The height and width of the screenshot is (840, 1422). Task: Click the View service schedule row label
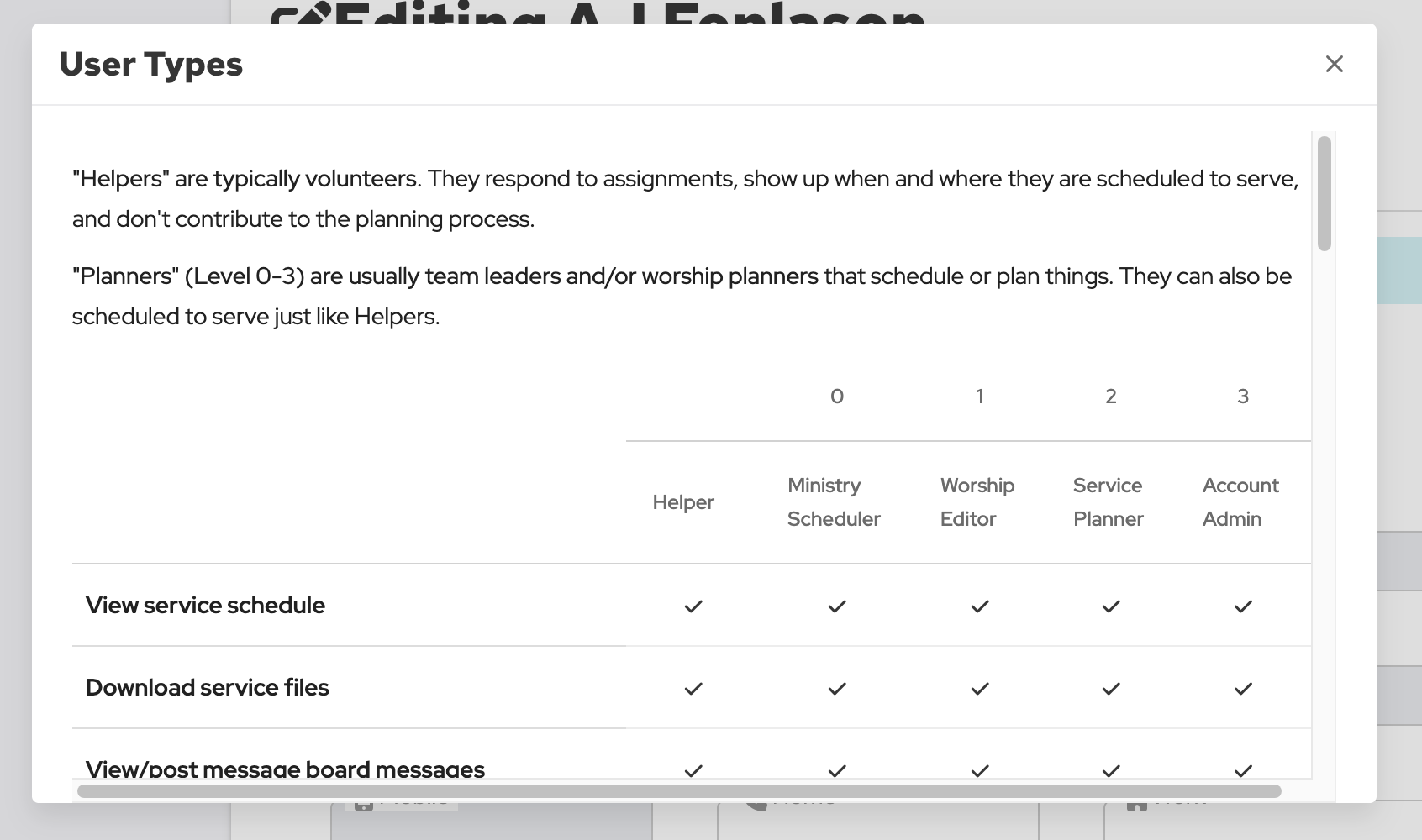[x=205, y=606]
